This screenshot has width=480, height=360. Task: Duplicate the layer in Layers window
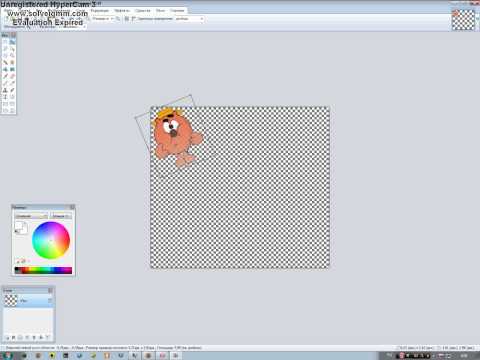pyautogui.click(x=20, y=337)
